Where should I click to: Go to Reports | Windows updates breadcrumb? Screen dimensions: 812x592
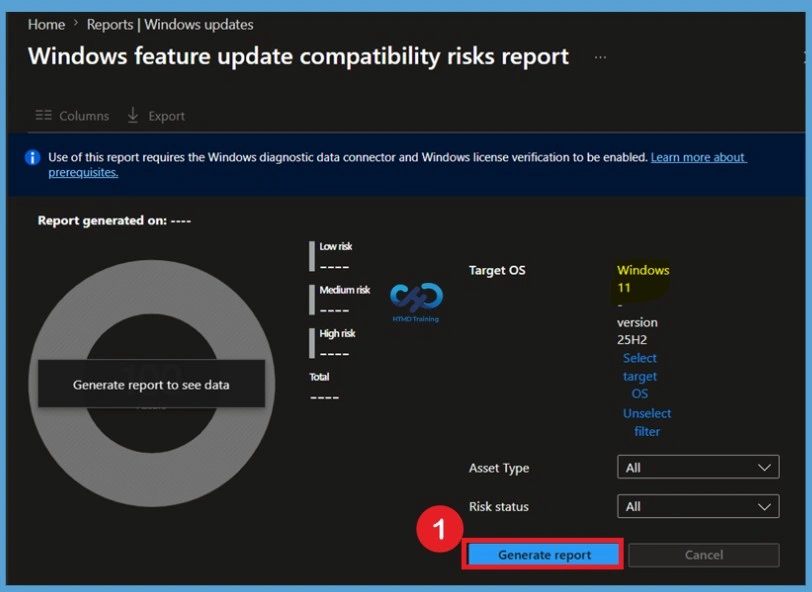coord(170,24)
